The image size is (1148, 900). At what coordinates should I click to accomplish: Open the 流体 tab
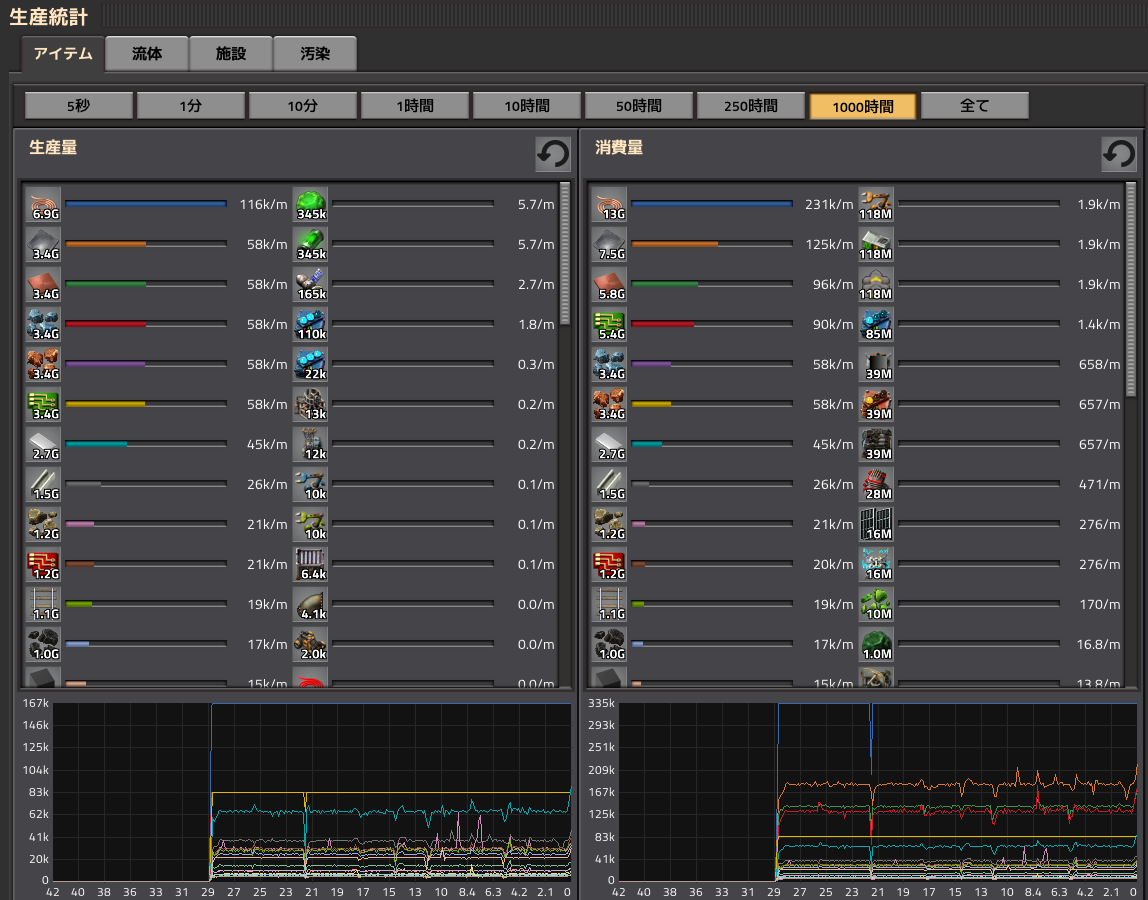pyautogui.click(x=147, y=54)
